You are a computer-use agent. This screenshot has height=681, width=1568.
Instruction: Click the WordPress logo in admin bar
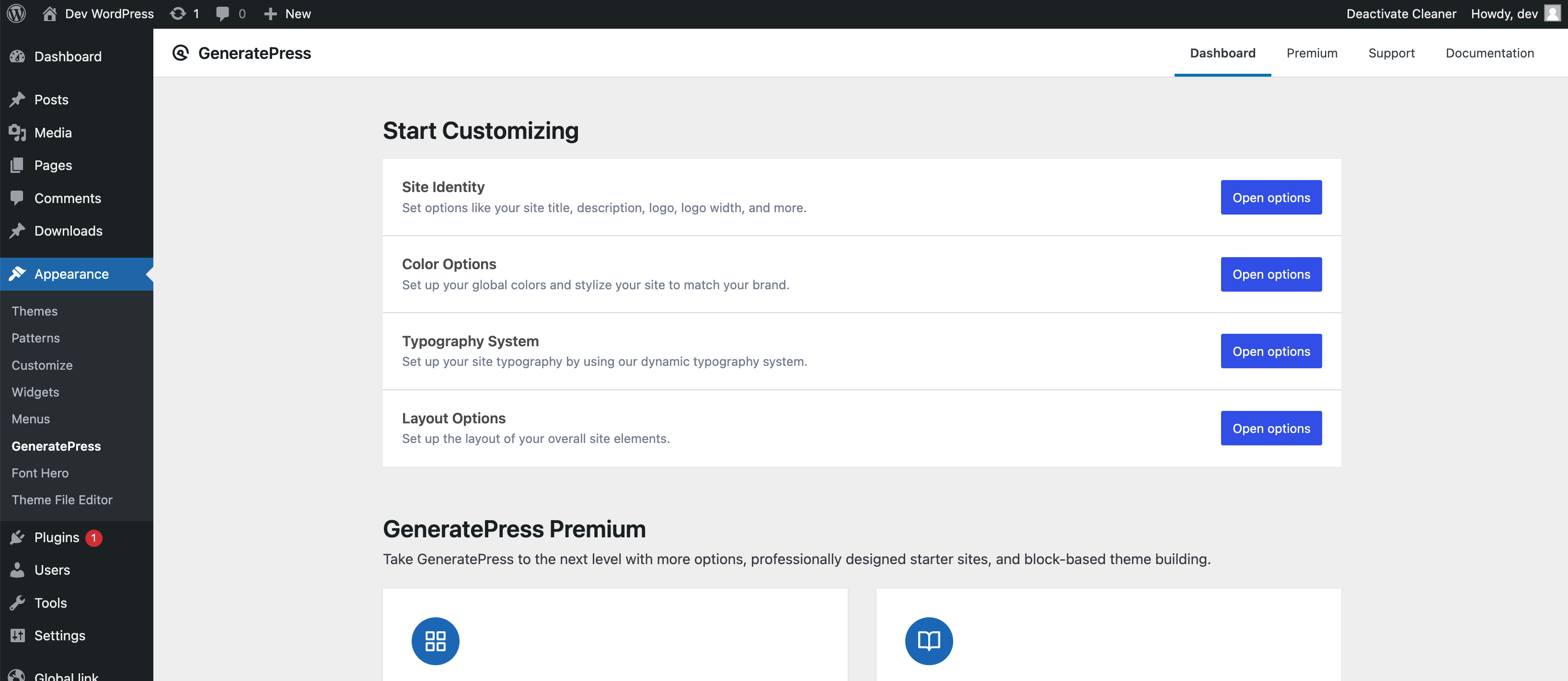pos(16,13)
